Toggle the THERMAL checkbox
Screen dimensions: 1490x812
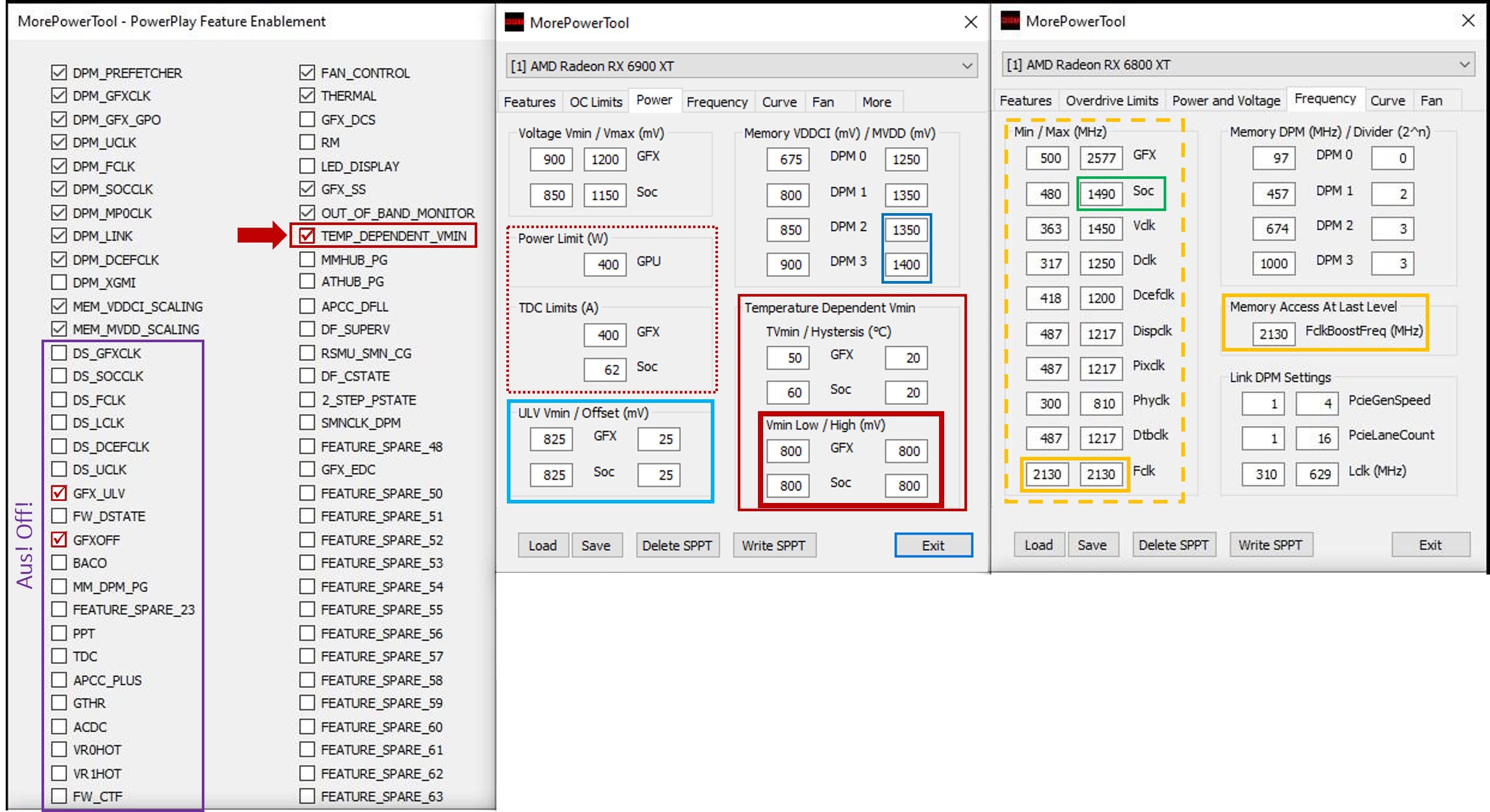[307, 96]
